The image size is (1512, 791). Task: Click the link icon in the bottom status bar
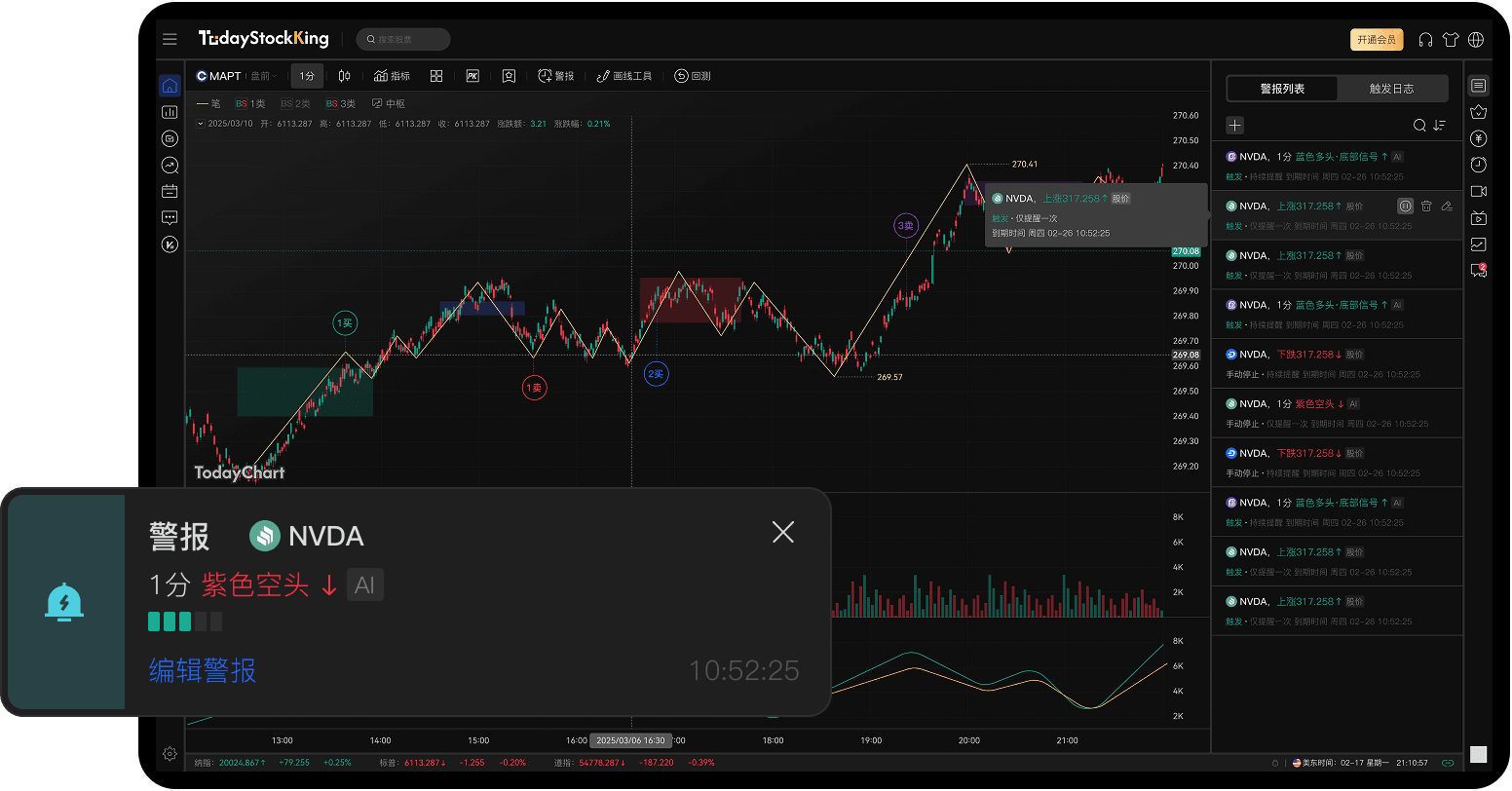(x=1448, y=763)
